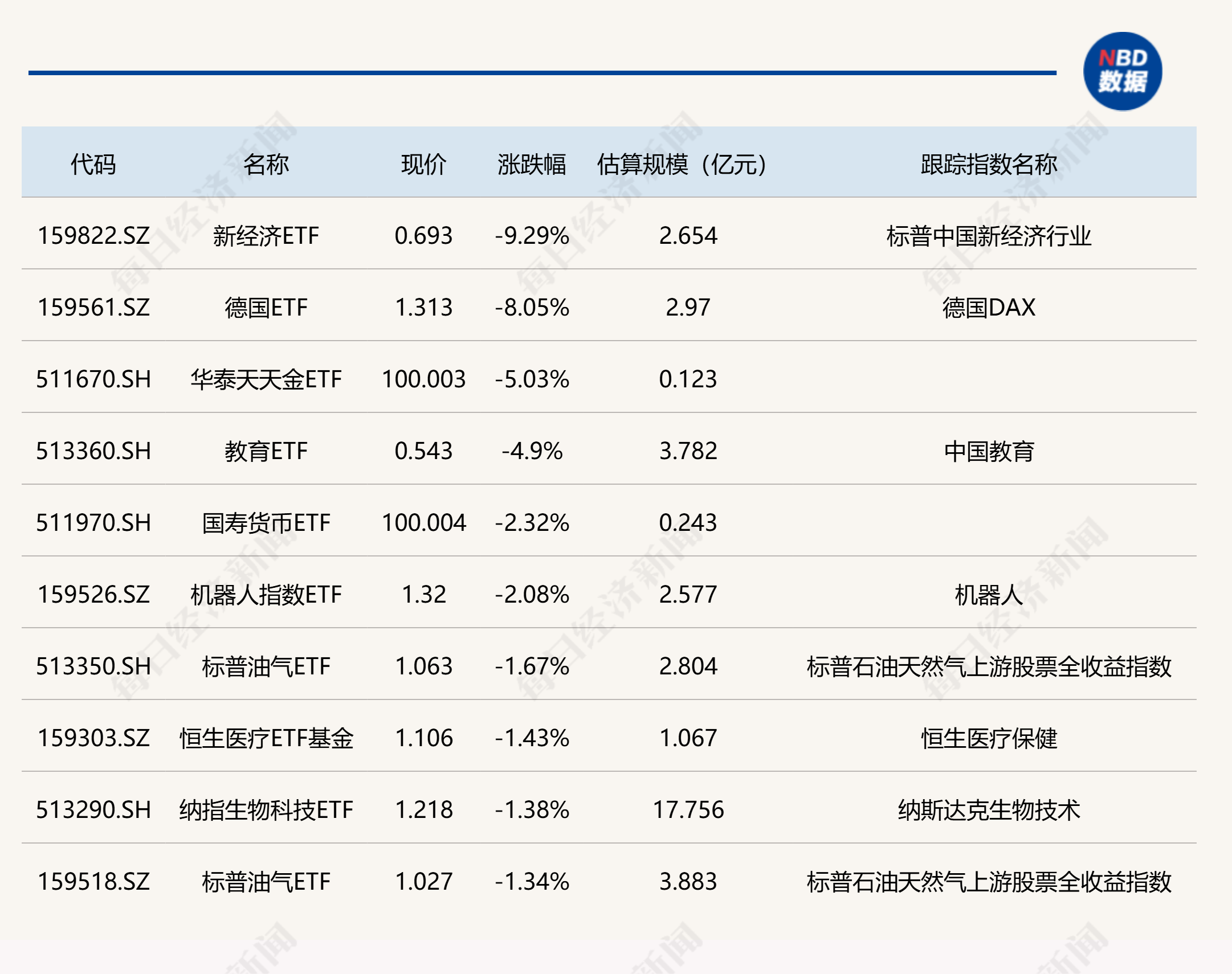Click the 跟踪指数名称 column header

[x=989, y=164]
